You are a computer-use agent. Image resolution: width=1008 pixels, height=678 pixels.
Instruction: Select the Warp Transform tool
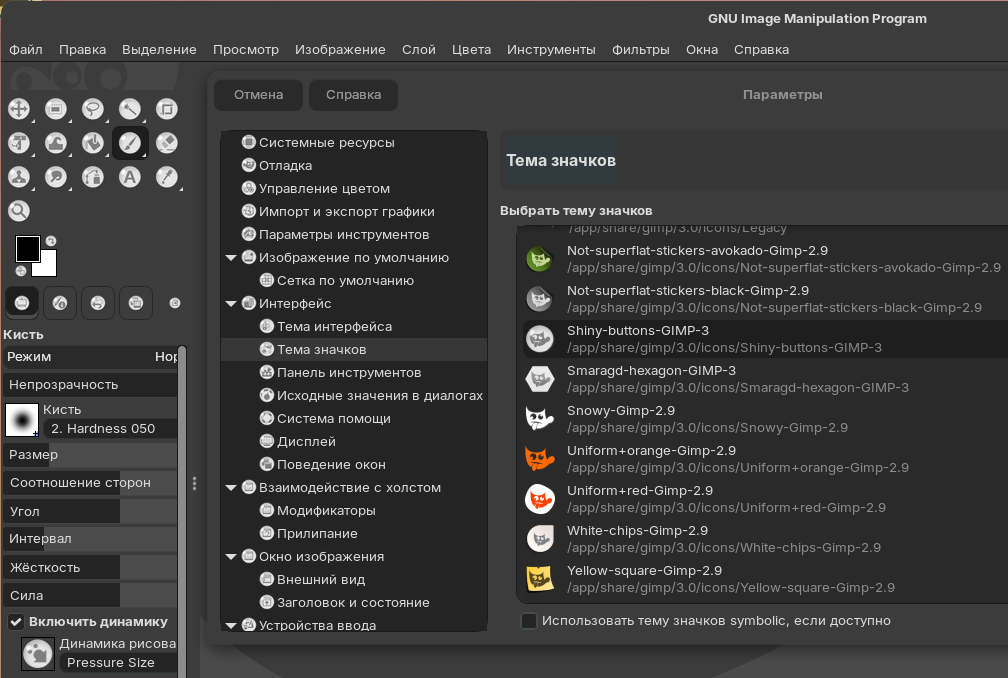(56, 143)
